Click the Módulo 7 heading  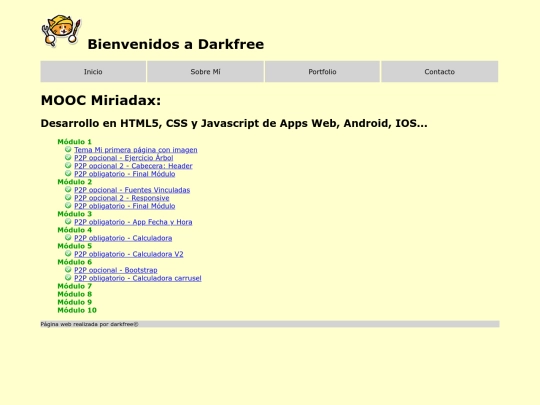coord(75,286)
